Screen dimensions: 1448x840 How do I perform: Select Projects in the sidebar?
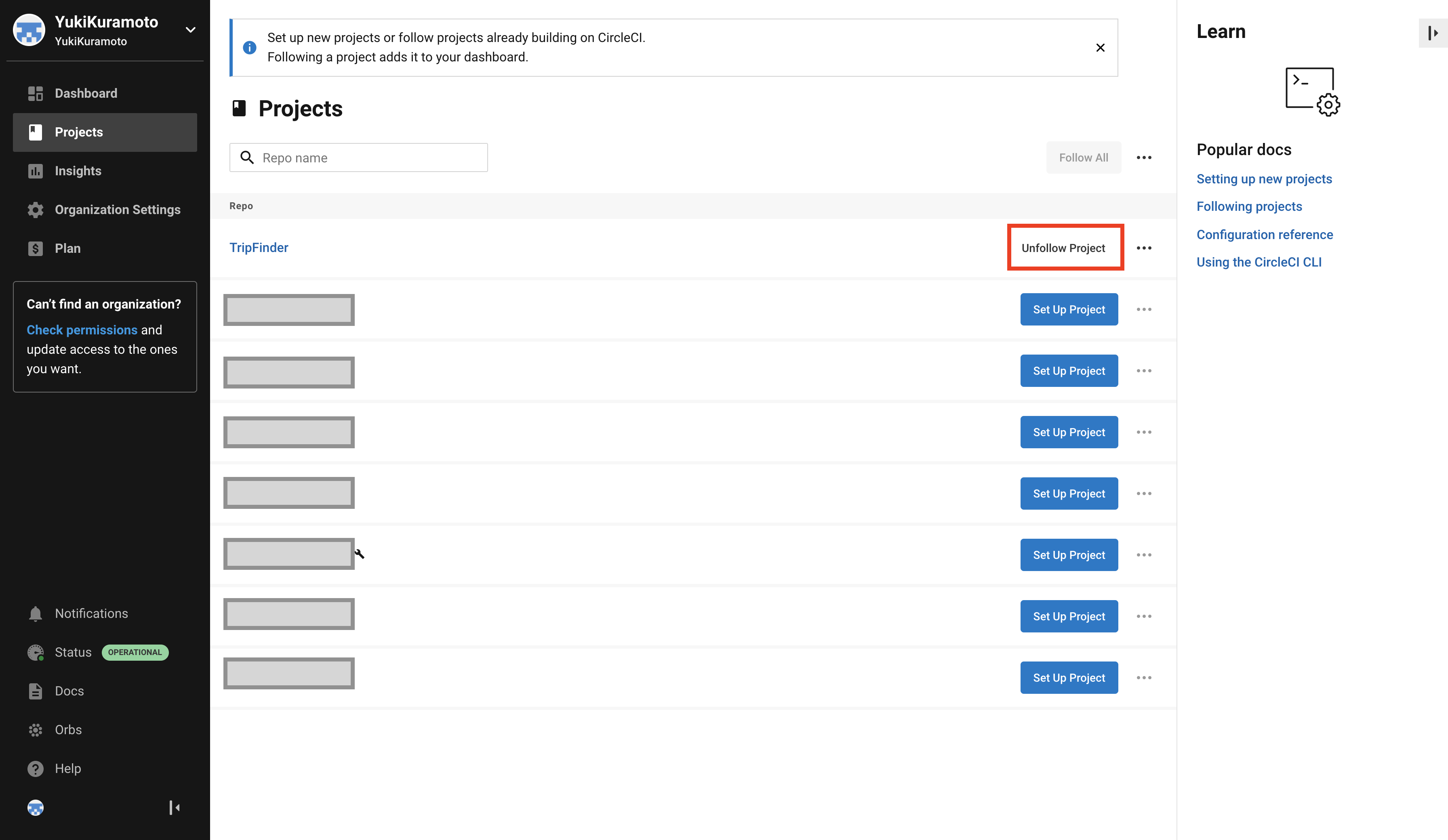[105, 132]
